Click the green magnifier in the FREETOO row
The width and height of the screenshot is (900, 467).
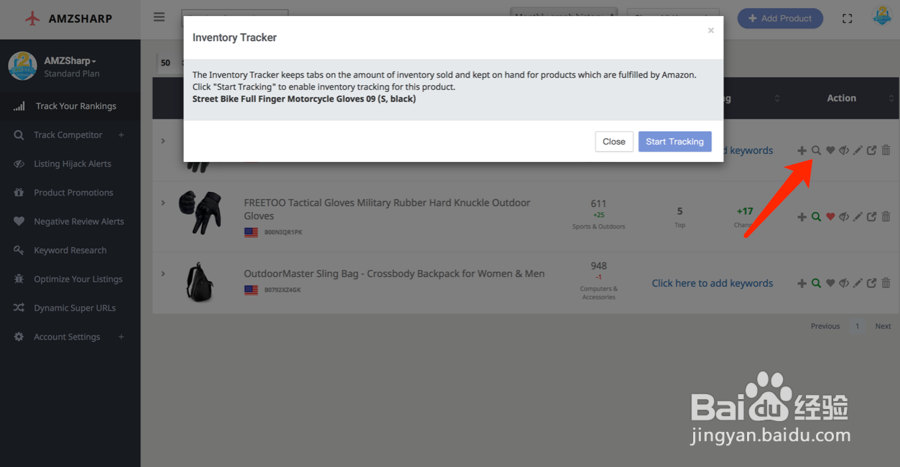point(816,217)
